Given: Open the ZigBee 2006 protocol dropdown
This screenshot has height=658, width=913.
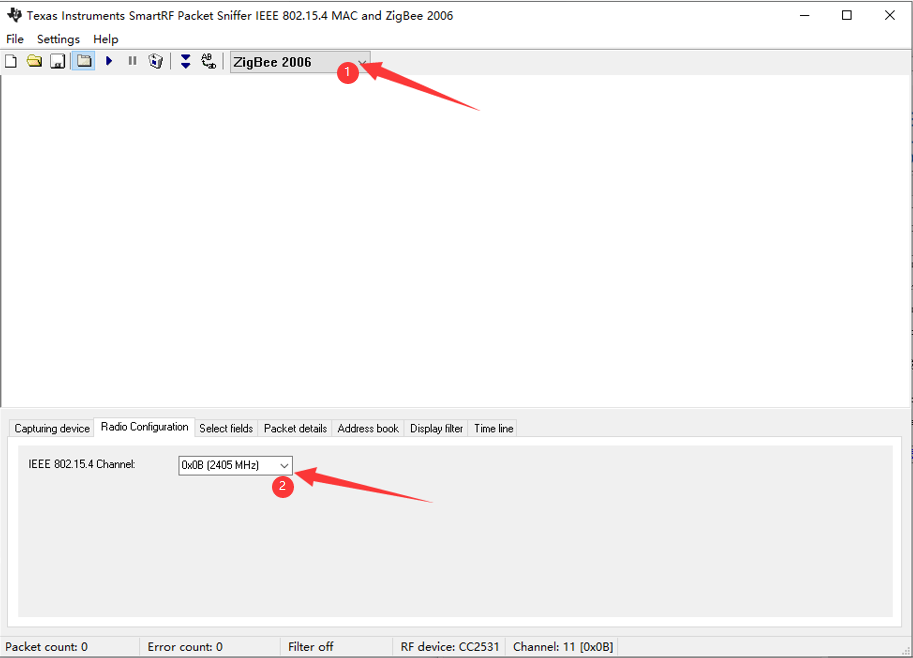Looking at the screenshot, I should [x=300, y=62].
